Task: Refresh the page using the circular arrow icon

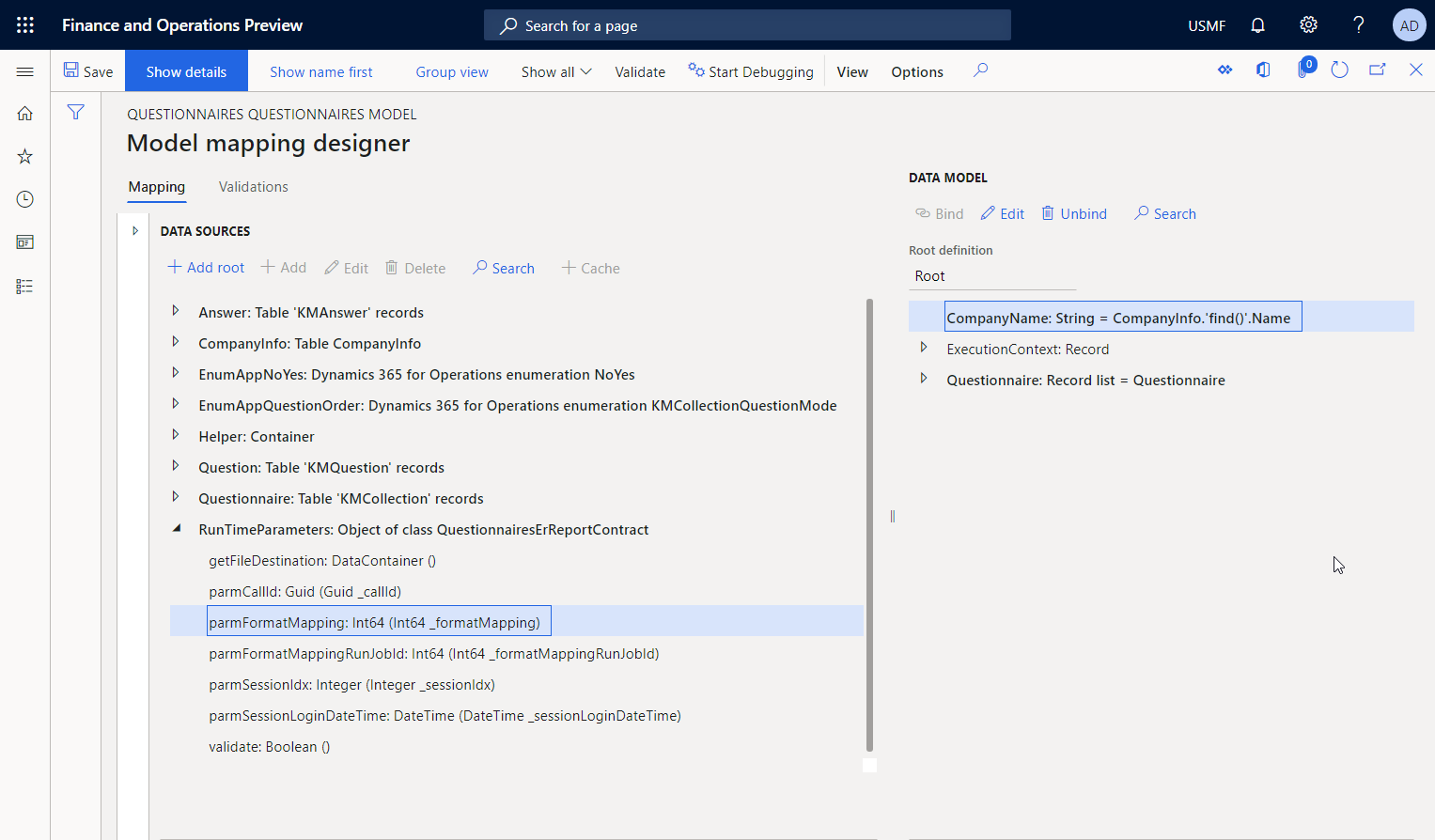Action: pyautogui.click(x=1339, y=70)
